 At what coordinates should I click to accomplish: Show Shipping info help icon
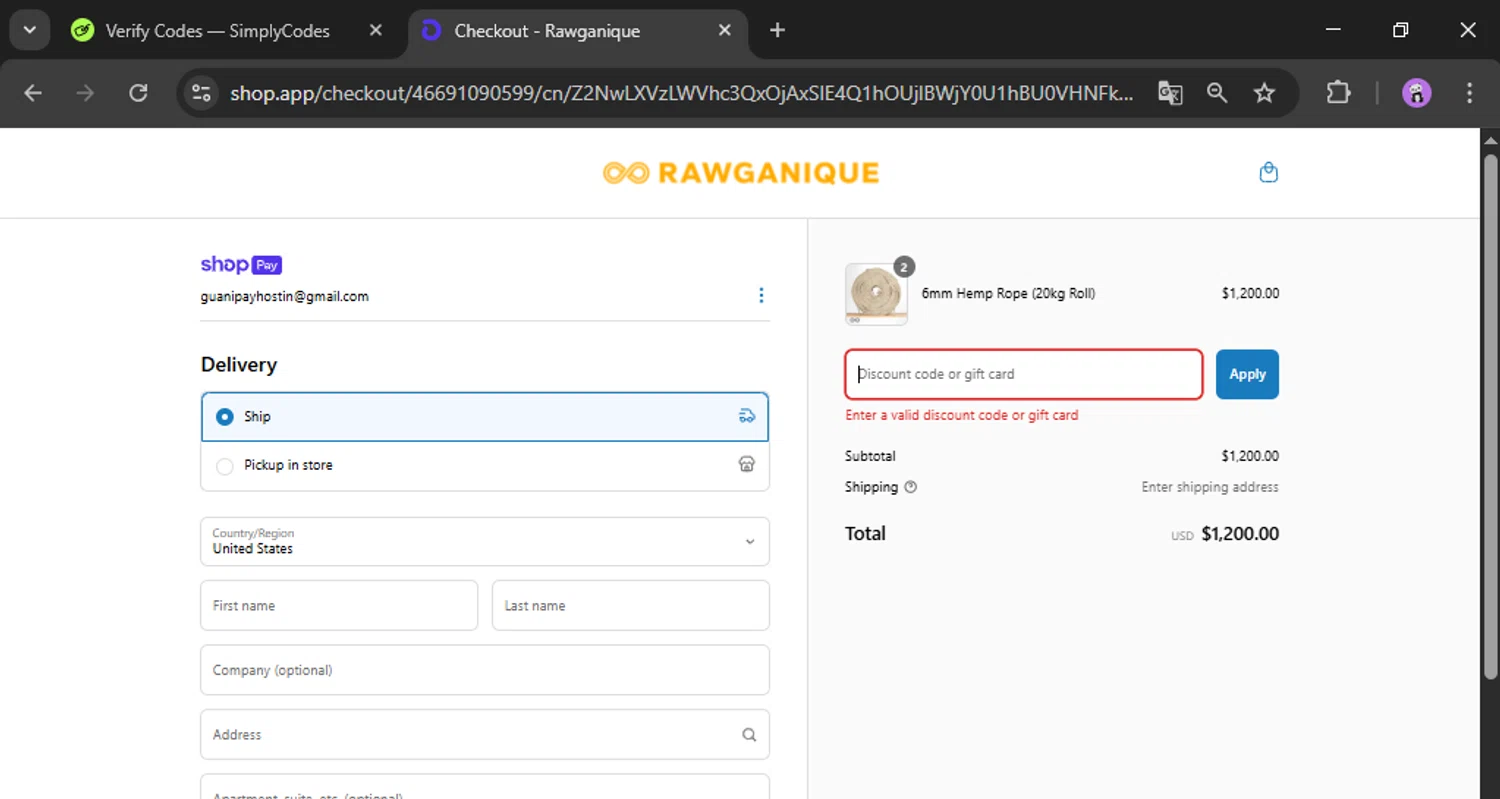[910, 487]
